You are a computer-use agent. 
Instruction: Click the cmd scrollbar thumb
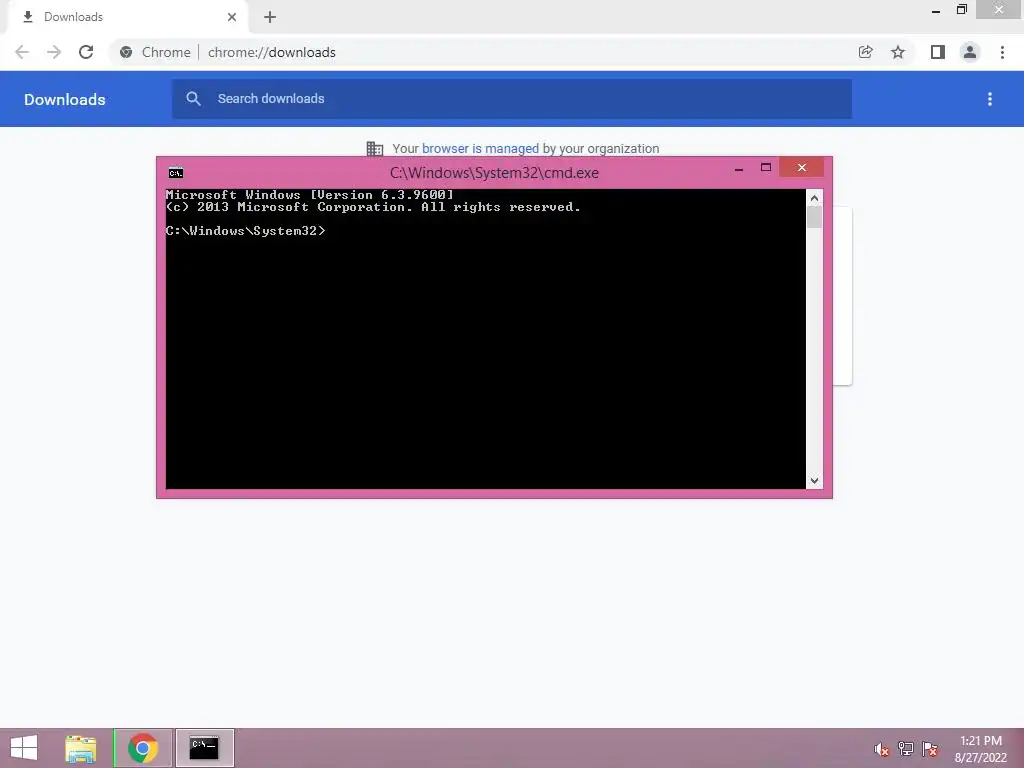pyautogui.click(x=814, y=217)
